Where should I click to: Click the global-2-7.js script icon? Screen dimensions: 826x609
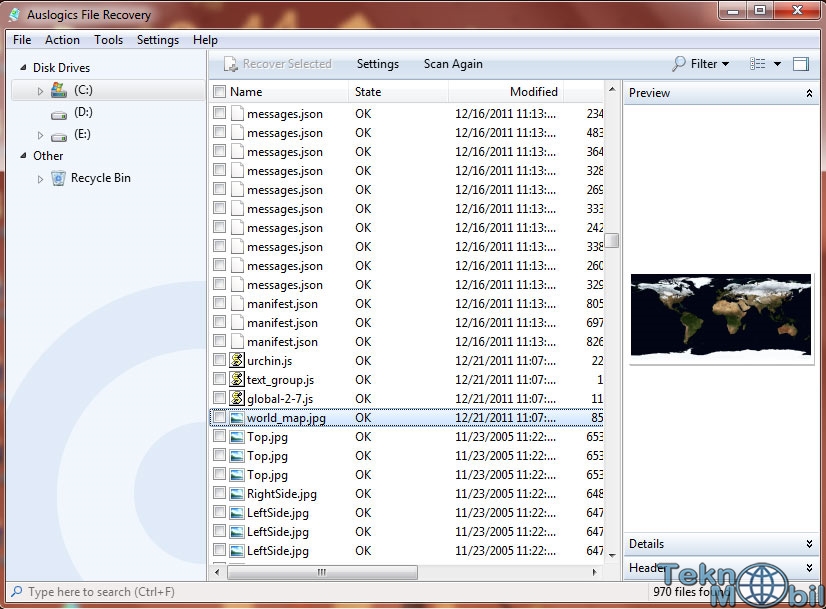(237, 398)
